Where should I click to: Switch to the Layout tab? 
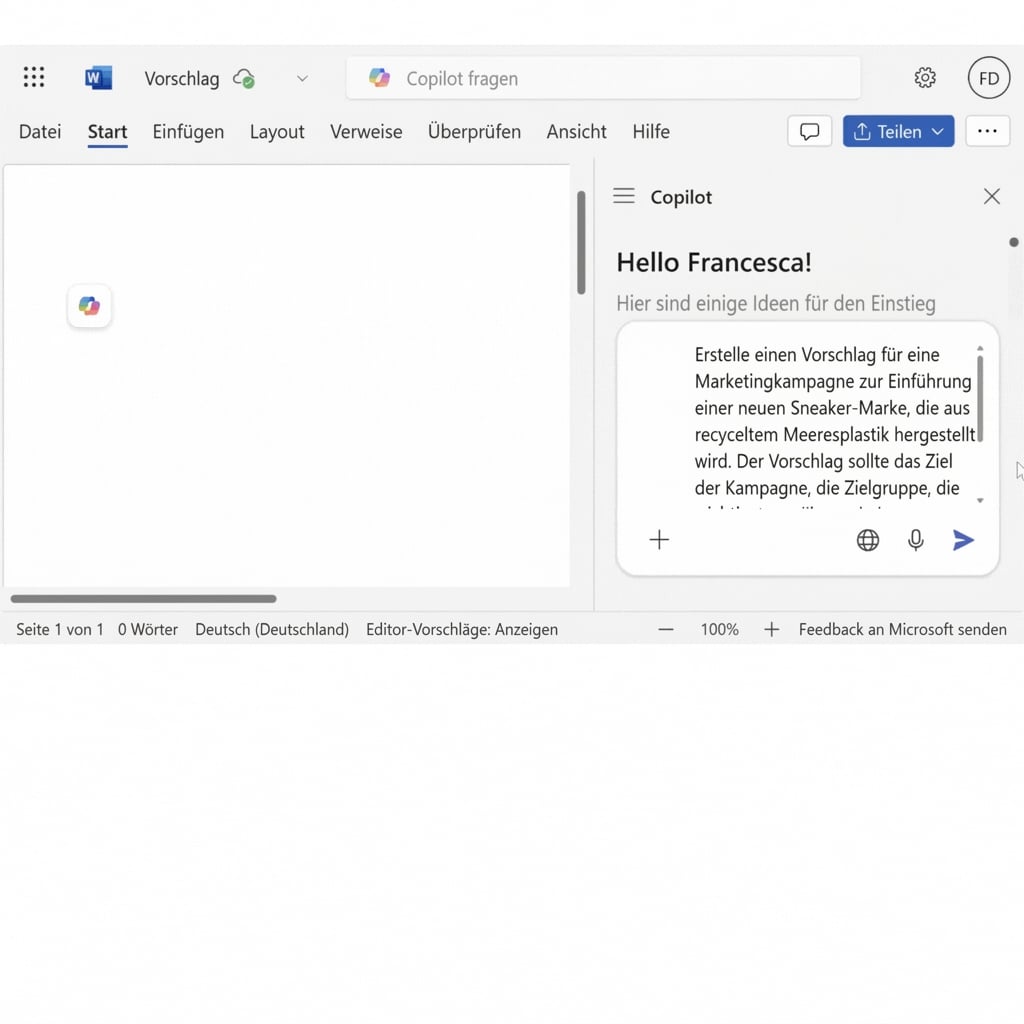[x=277, y=132]
